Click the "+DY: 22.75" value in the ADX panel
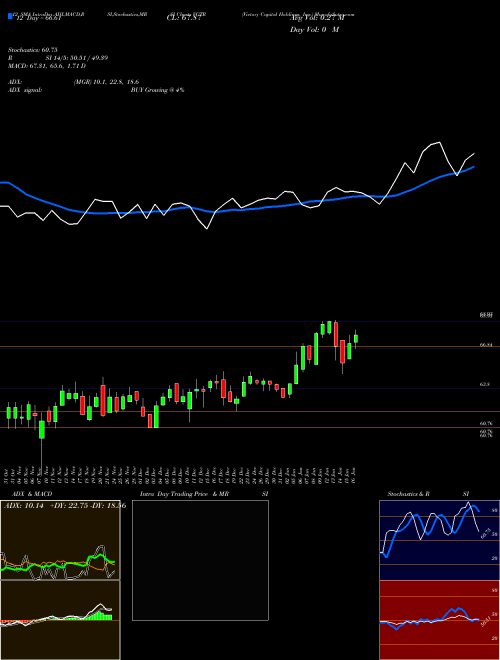Image resolution: width=500 pixels, height=660 pixels. tap(68, 506)
